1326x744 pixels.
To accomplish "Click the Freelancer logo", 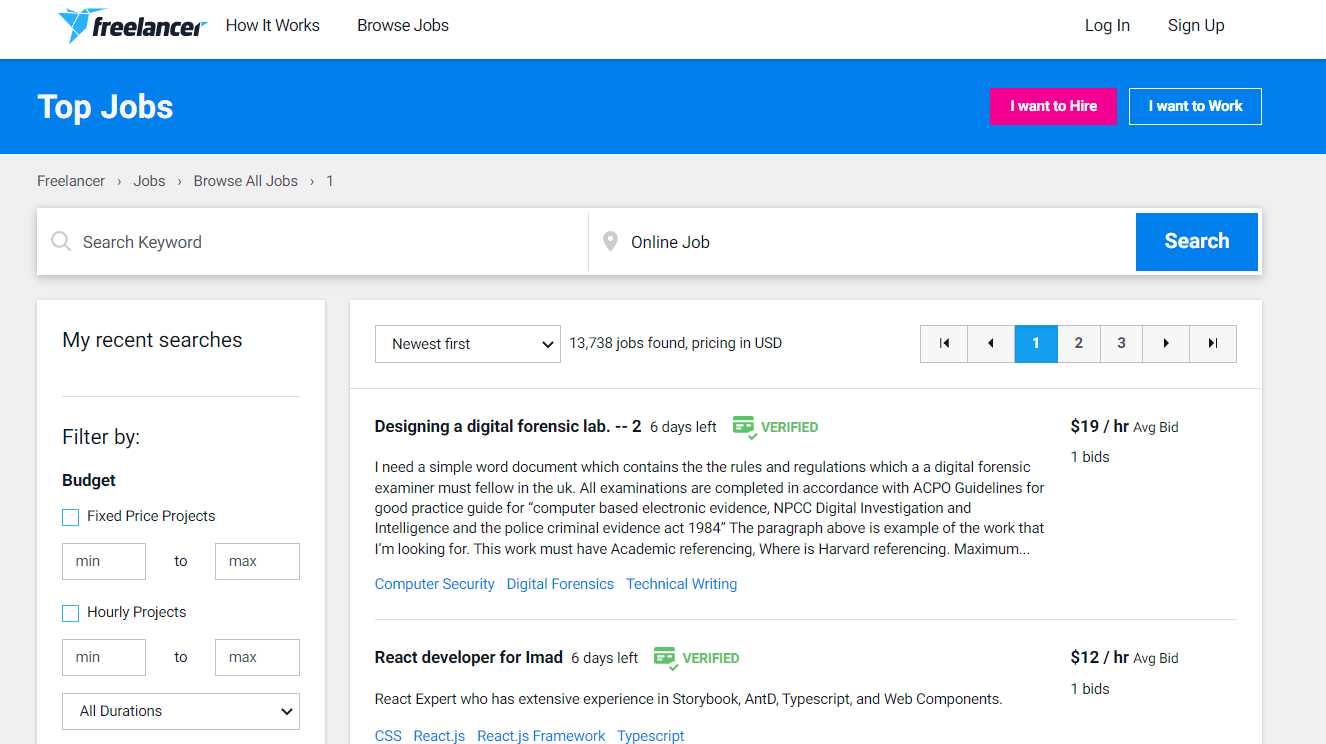I will tap(132, 26).
